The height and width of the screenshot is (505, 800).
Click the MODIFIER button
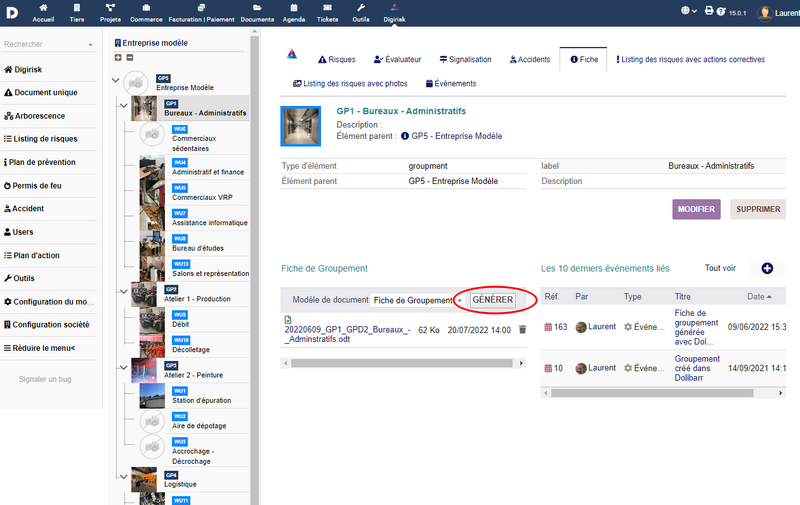pyautogui.click(x=696, y=209)
